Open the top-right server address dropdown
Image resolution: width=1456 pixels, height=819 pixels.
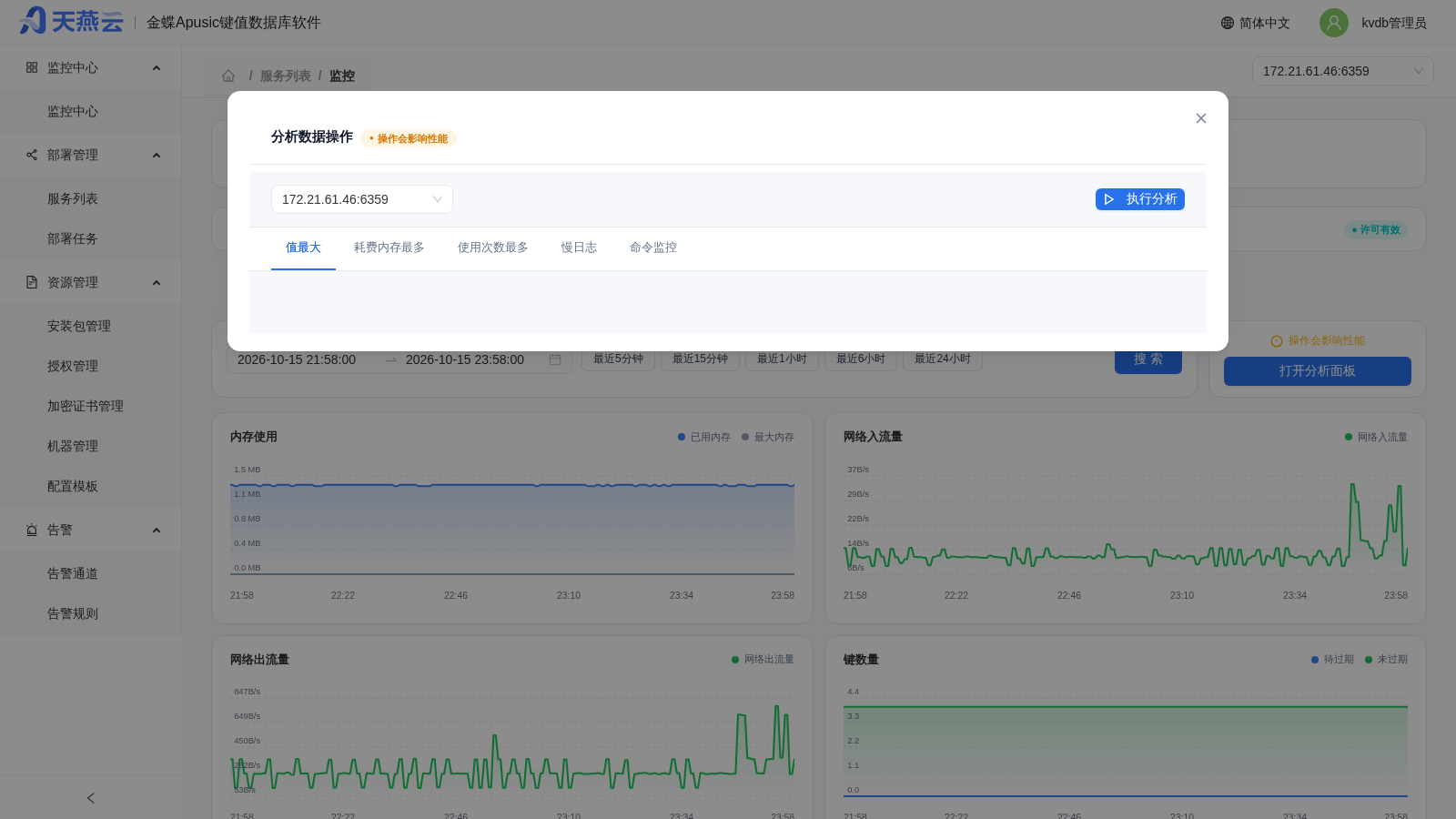1343,71
